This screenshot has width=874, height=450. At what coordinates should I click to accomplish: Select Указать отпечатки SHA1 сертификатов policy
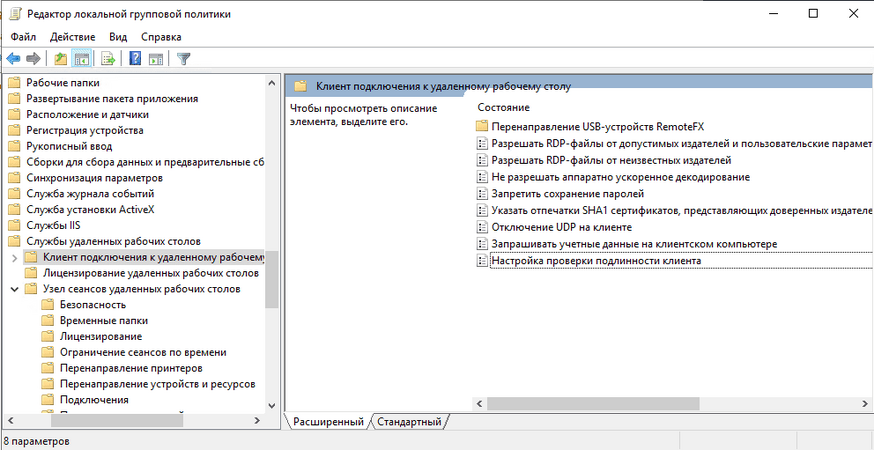coord(681,210)
